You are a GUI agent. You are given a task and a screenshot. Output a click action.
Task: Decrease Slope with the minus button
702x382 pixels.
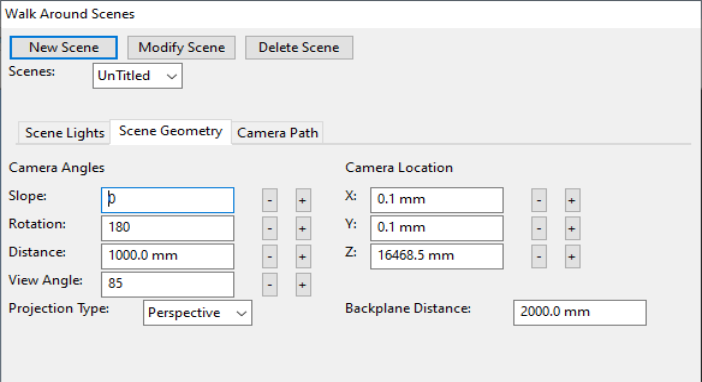tap(270, 200)
